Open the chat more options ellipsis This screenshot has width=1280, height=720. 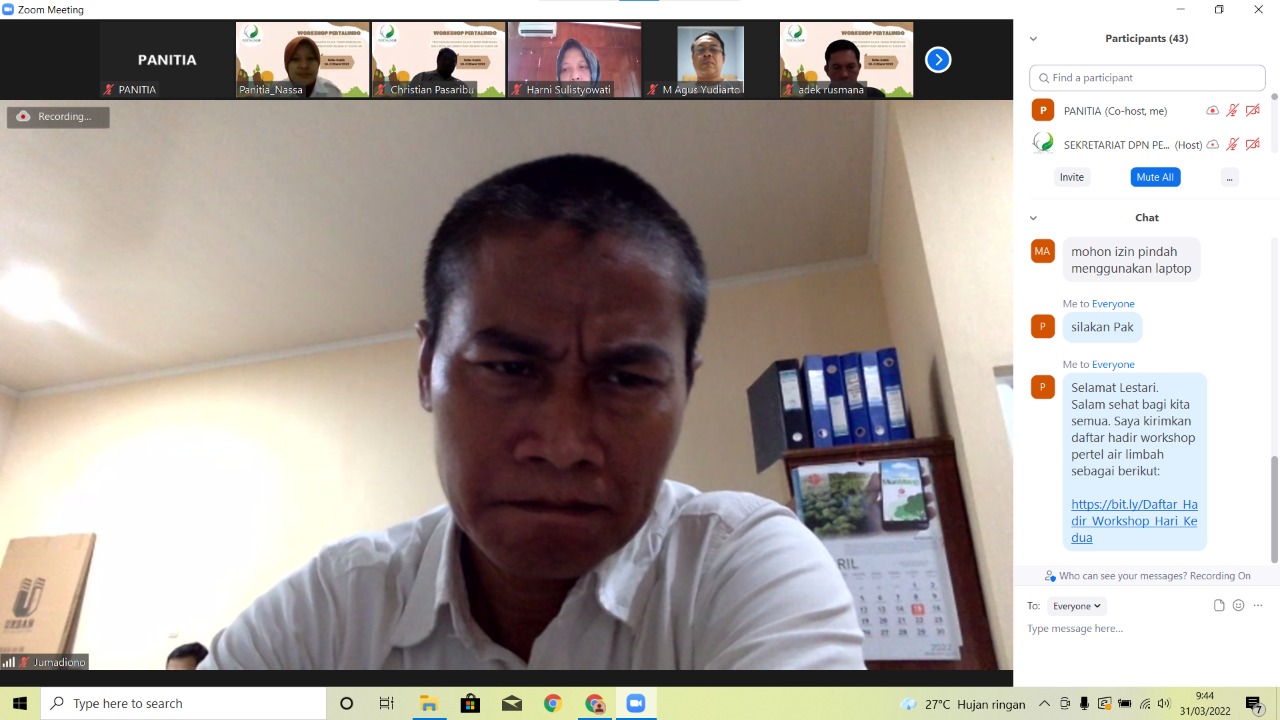pos(1258,605)
